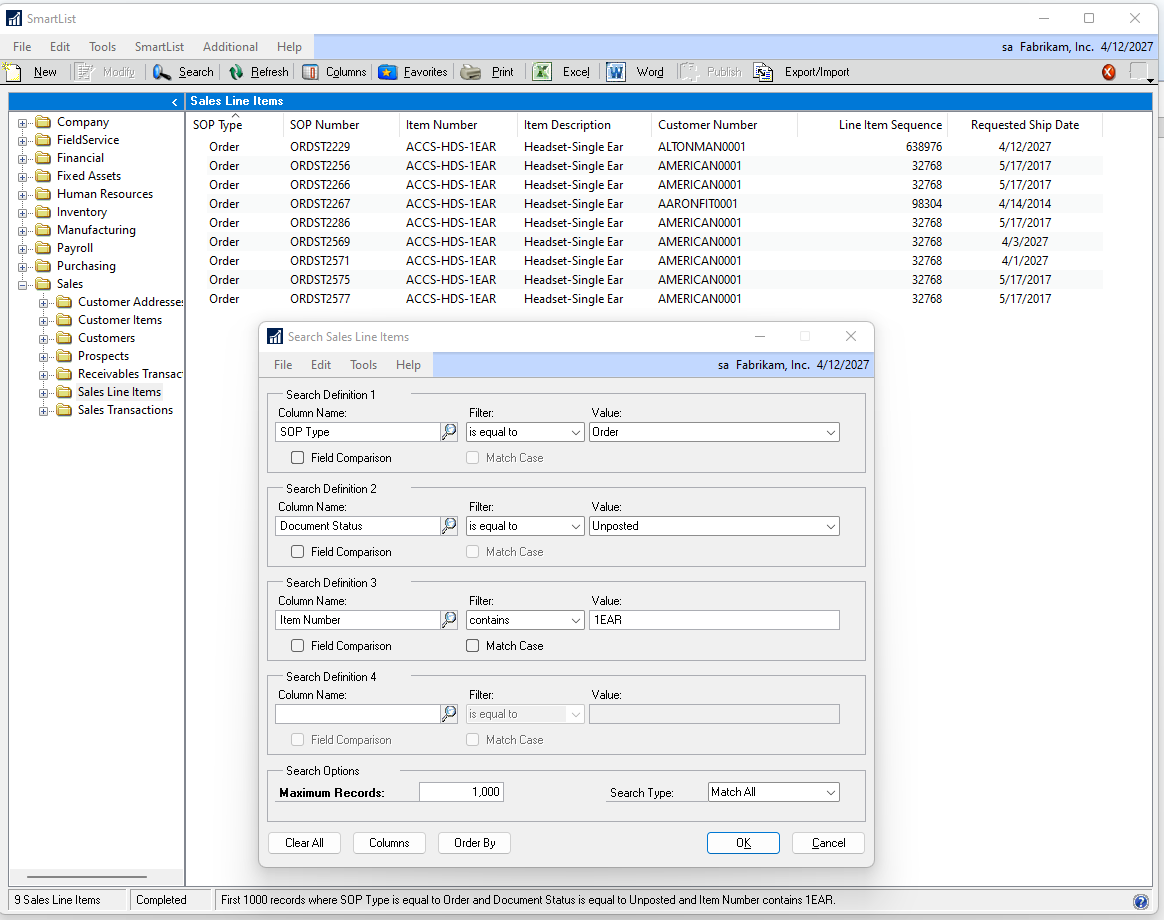Image resolution: width=1164 pixels, height=920 pixels.
Task: Click the Inventory folder icon in tree
Action: tap(43, 212)
